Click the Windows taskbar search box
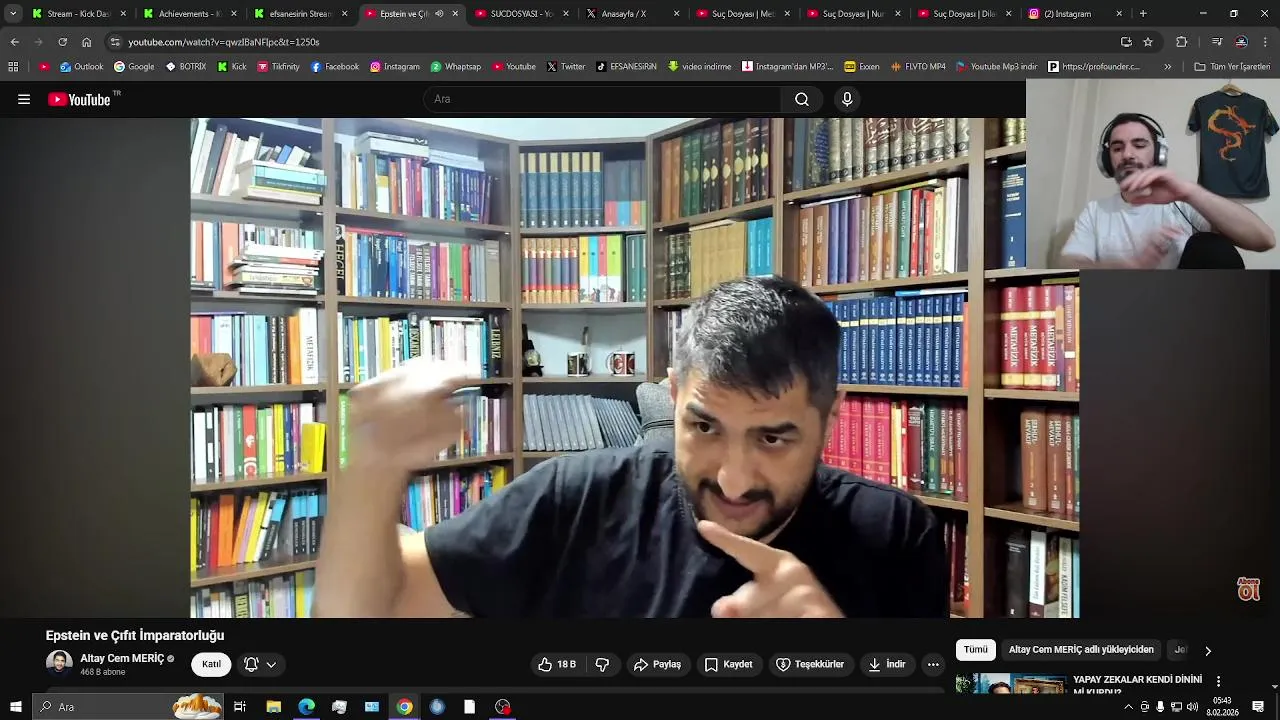1280x720 pixels. tap(128, 707)
